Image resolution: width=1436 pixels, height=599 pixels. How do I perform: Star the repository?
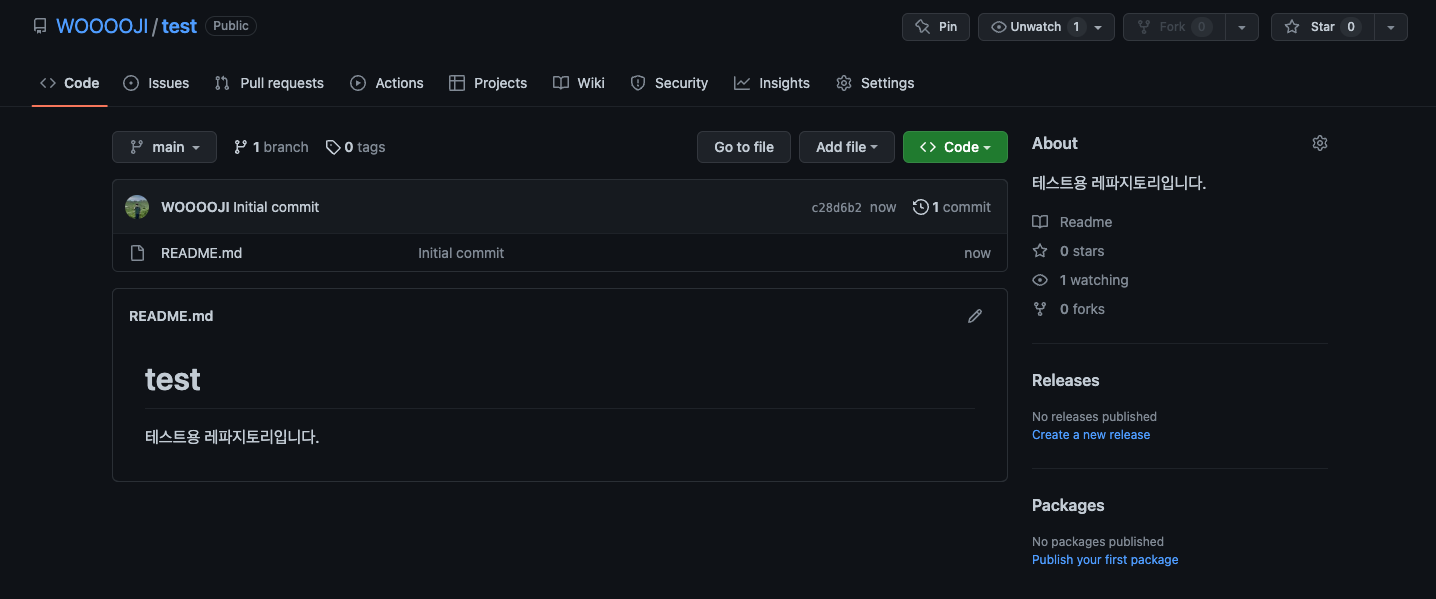pyautogui.click(x=1322, y=27)
